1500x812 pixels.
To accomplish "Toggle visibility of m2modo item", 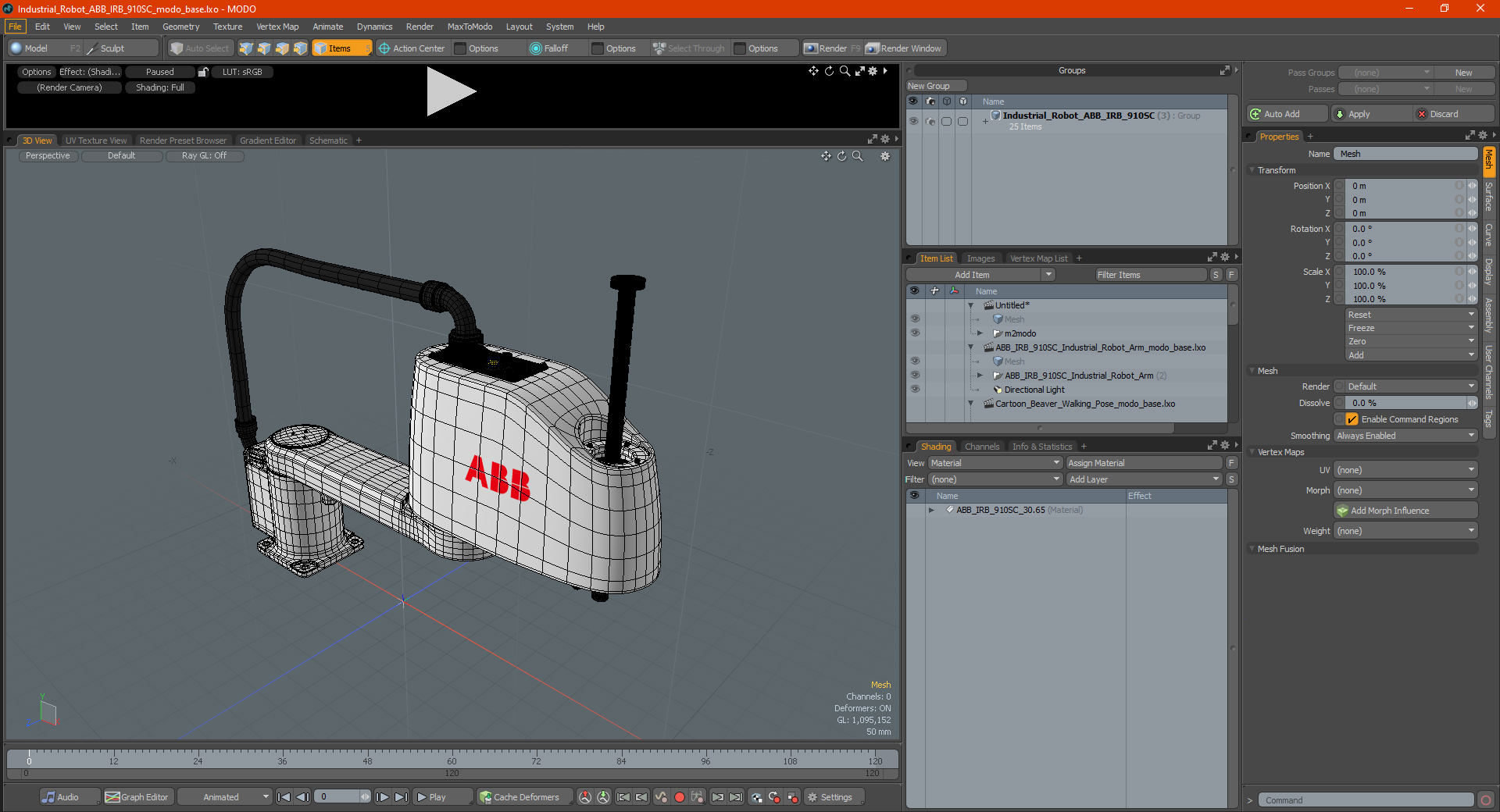I will coord(915,333).
